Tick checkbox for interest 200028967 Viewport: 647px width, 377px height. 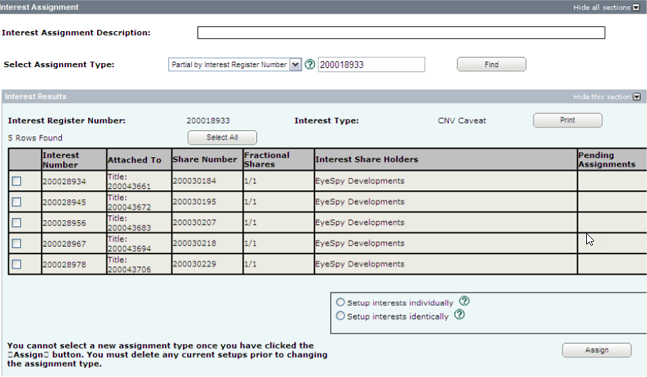tap(17, 243)
